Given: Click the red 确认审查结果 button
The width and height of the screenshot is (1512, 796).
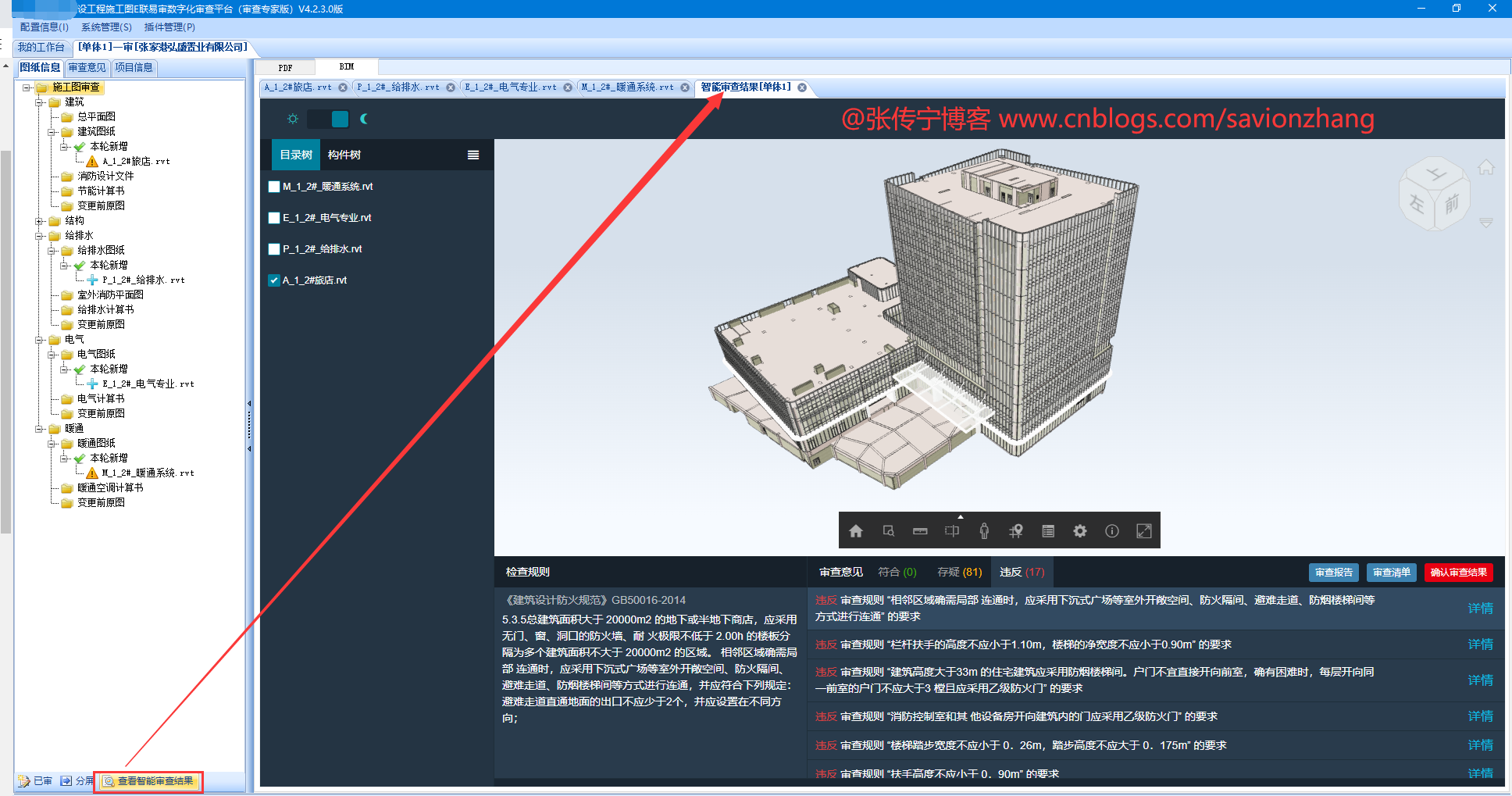Looking at the screenshot, I should 1458,573.
